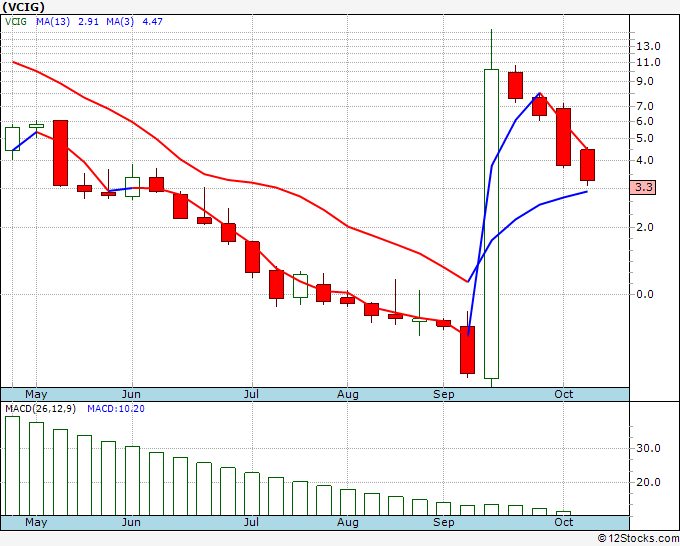Click May on the price chart axis

(36, 394)
